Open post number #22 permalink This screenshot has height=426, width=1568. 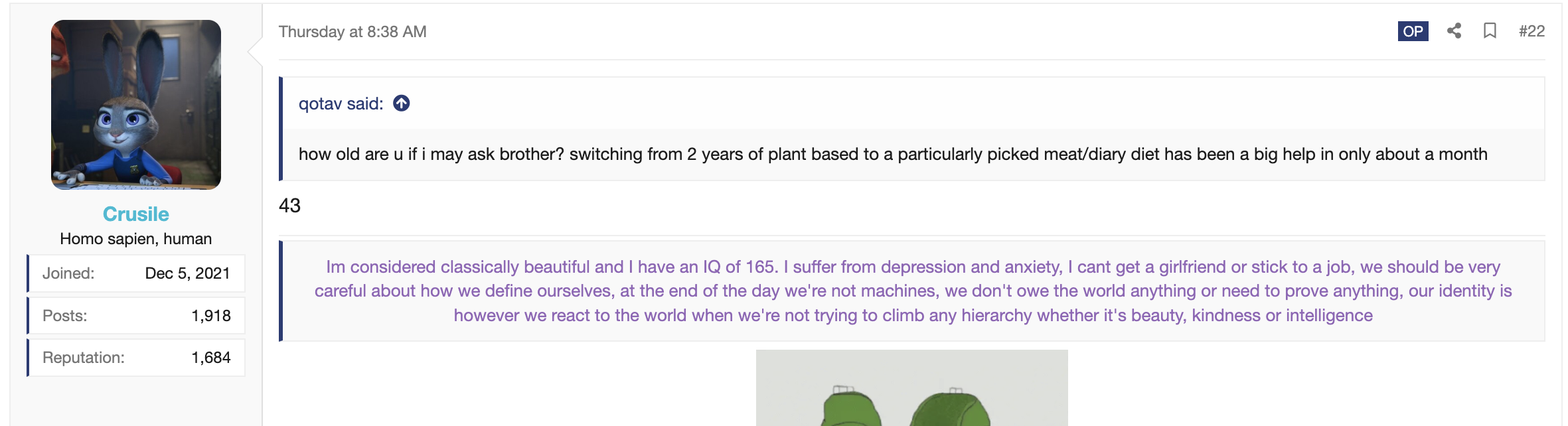tap(1531, 31)
